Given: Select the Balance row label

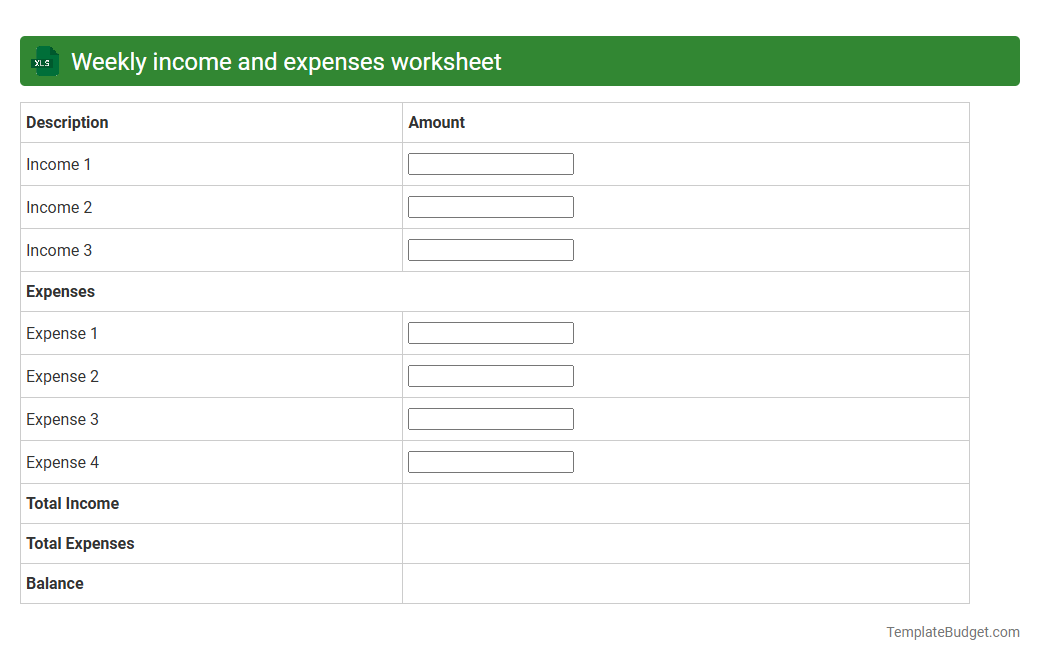Looking at the screenshot, I should point(55,583).
